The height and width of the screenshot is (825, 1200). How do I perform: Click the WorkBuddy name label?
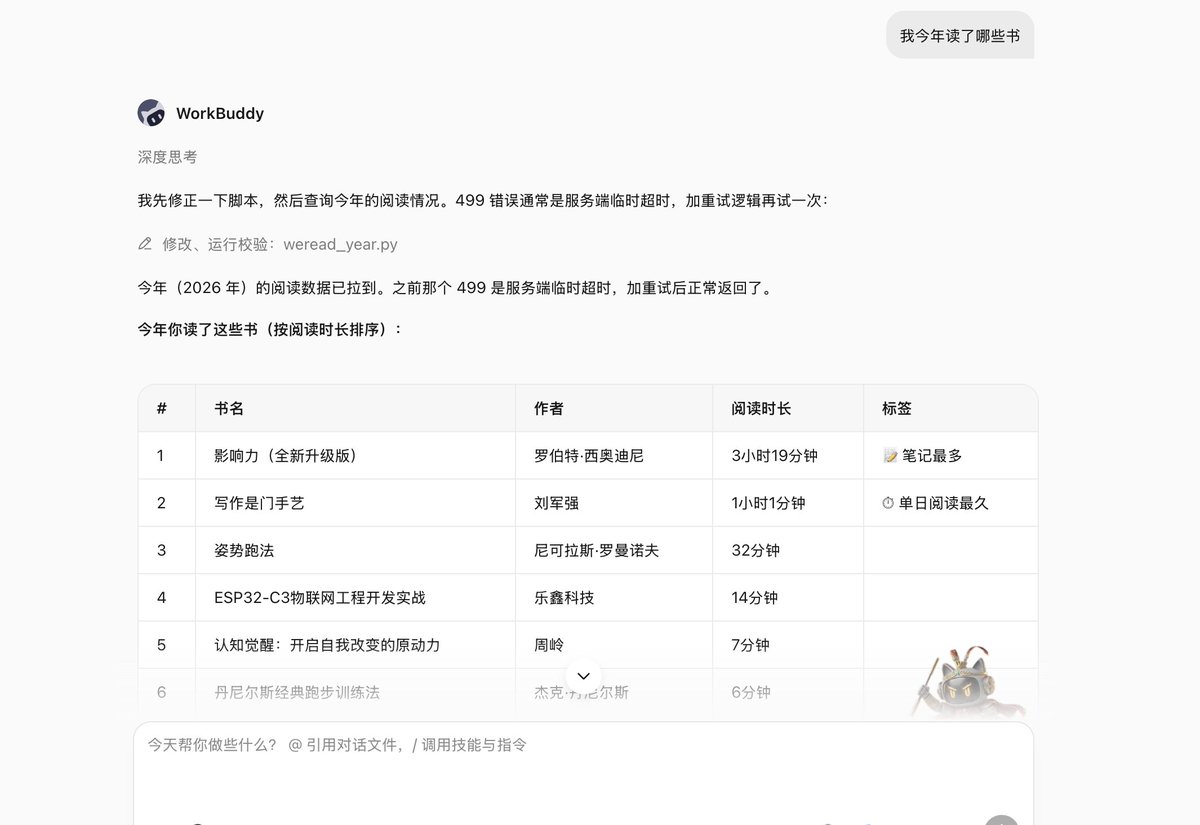point(220,113)
